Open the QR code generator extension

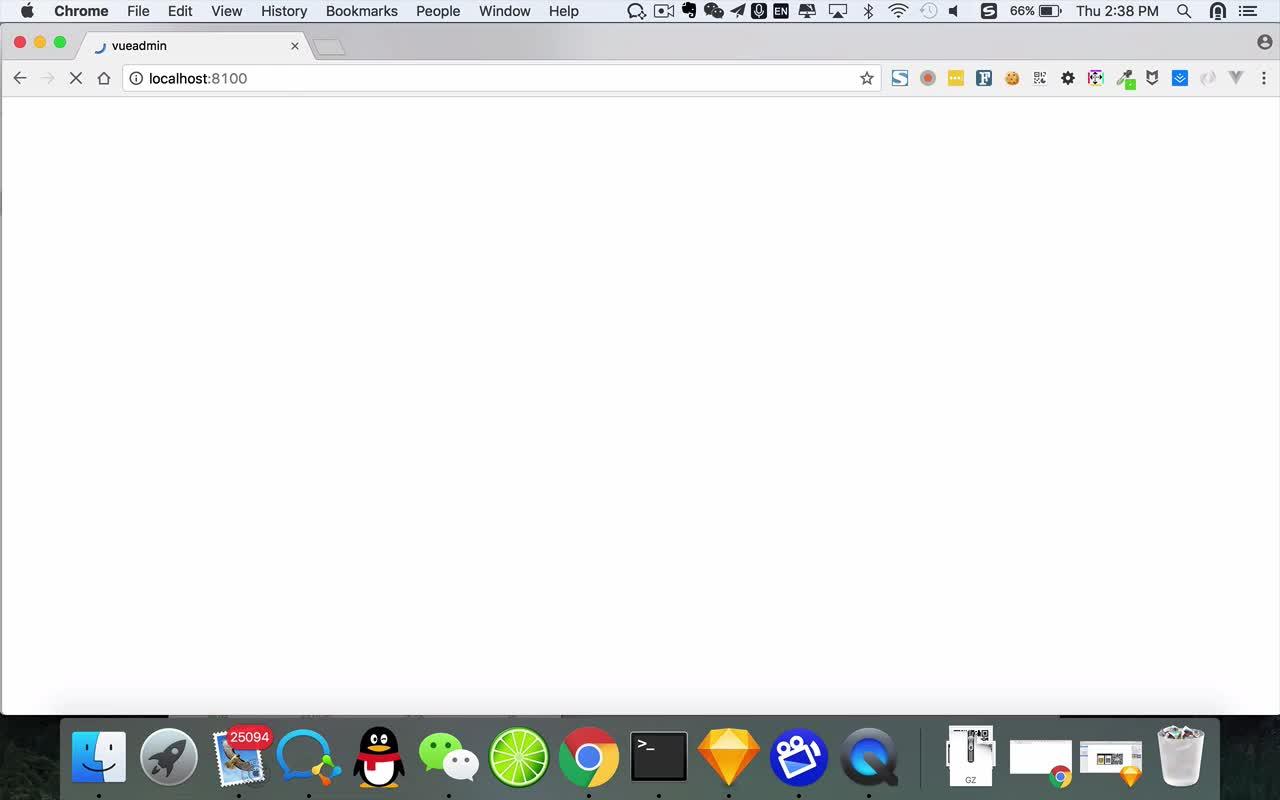[x=1040, y=78]
